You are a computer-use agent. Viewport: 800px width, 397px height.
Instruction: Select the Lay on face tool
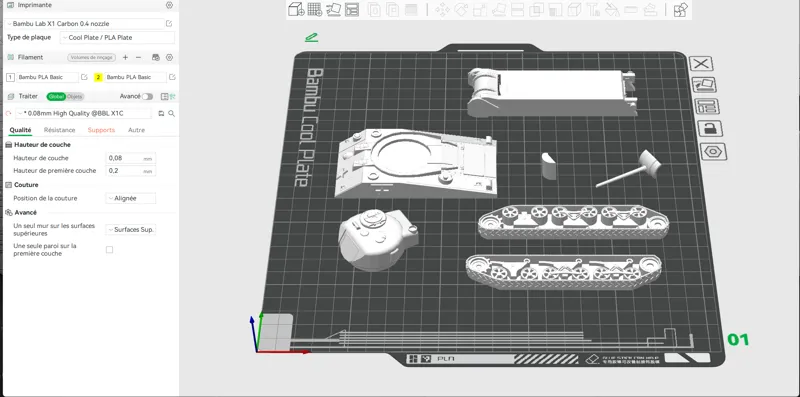point(498,10)
